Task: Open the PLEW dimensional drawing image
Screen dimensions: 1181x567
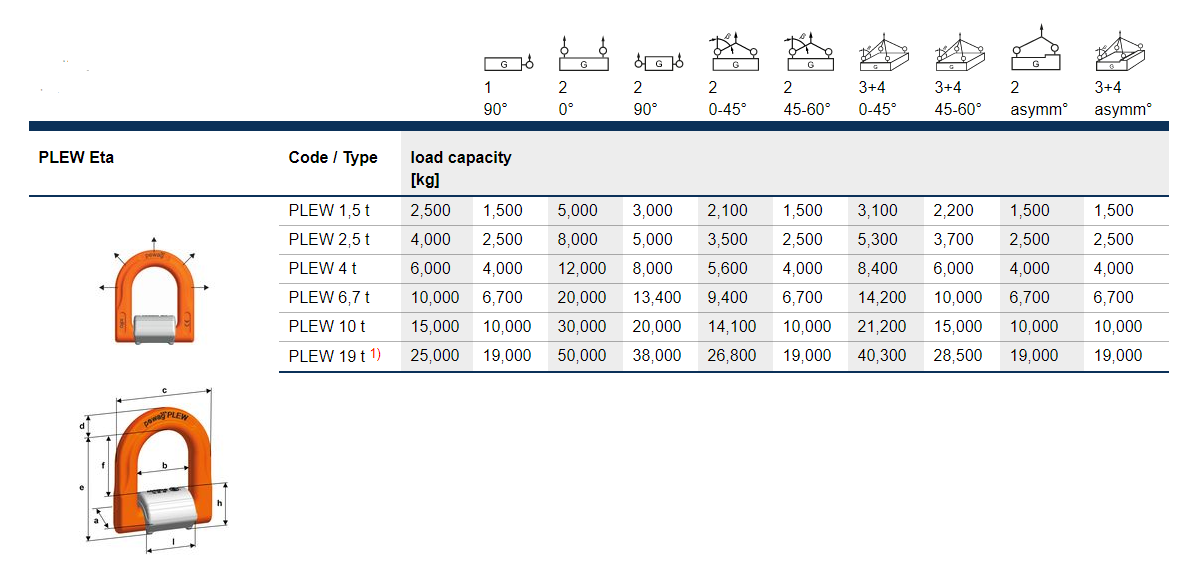Action: [152, 469]
